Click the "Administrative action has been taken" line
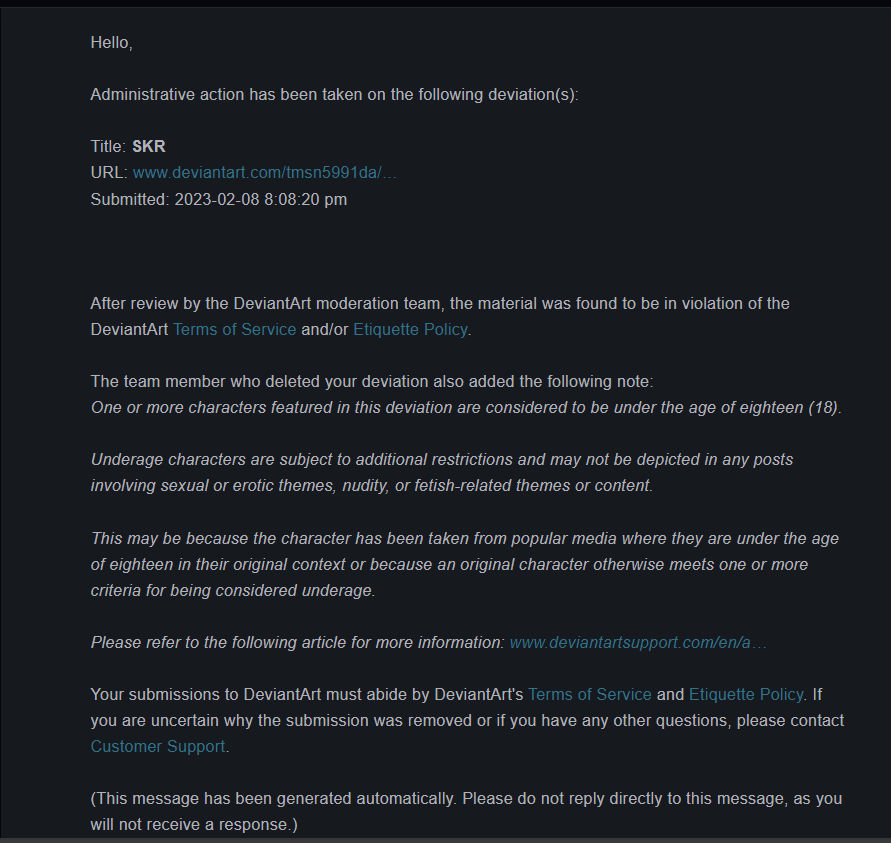891x843 pixels. (x=334, y=94)
